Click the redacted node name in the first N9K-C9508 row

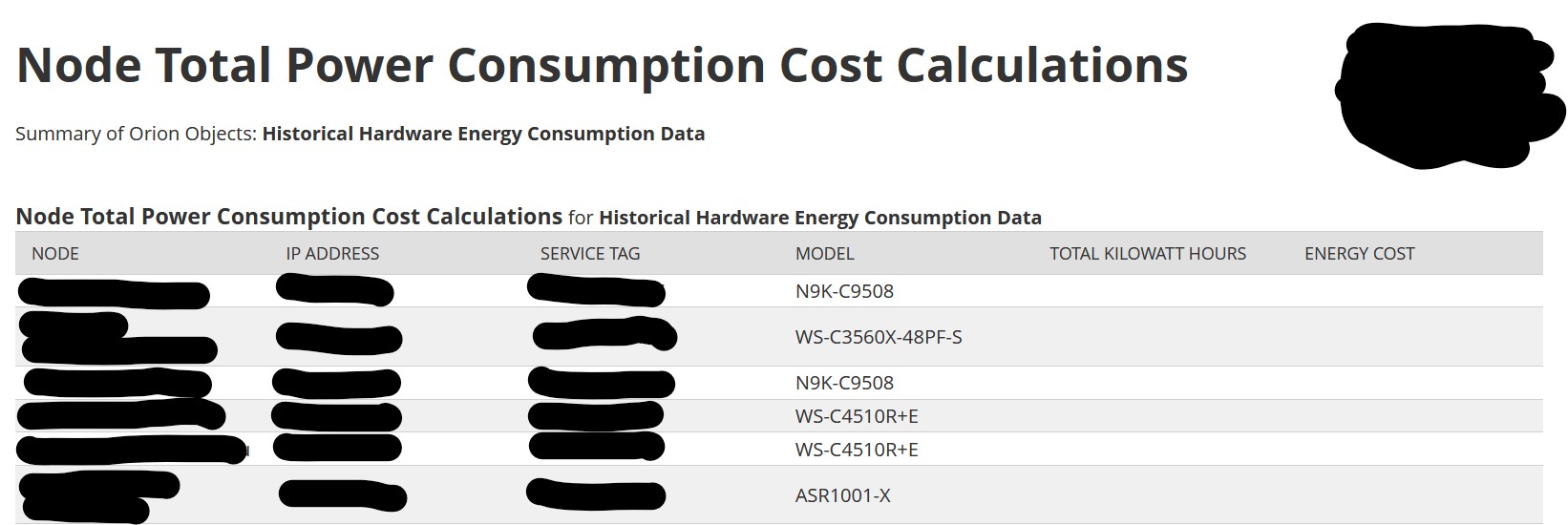tap(113, 293)
